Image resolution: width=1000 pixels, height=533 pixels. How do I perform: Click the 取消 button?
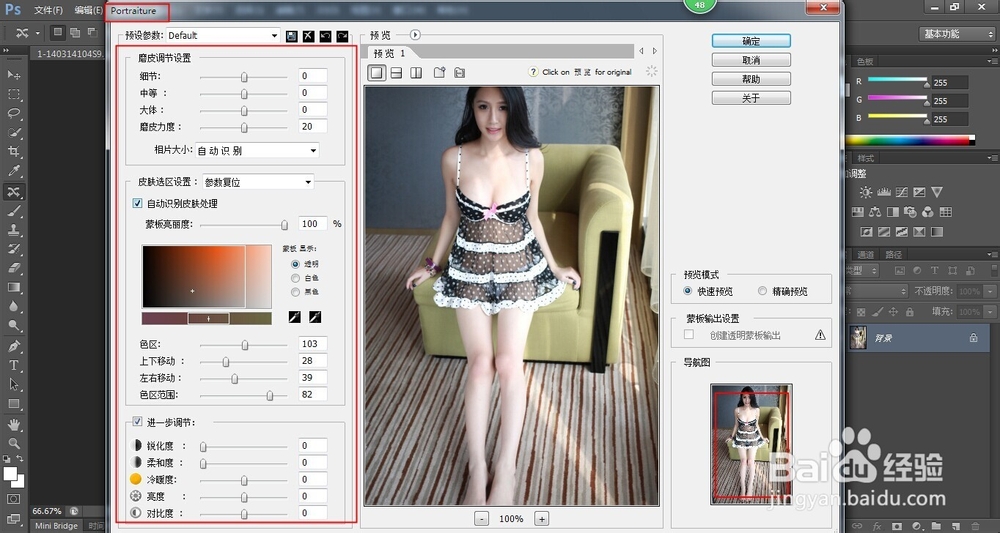(x=751, y=60)
